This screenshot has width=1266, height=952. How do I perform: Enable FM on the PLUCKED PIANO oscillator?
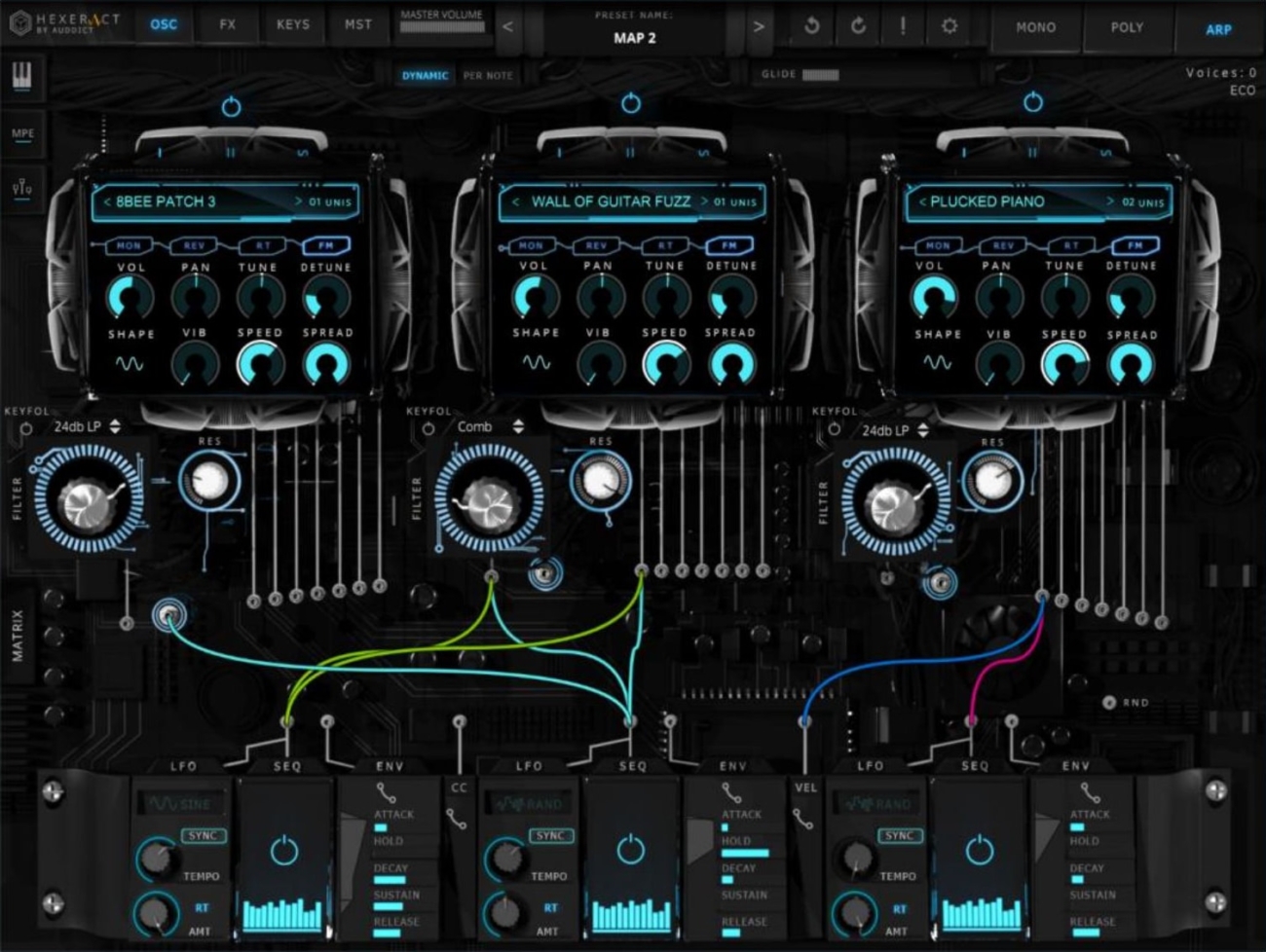1136,245
